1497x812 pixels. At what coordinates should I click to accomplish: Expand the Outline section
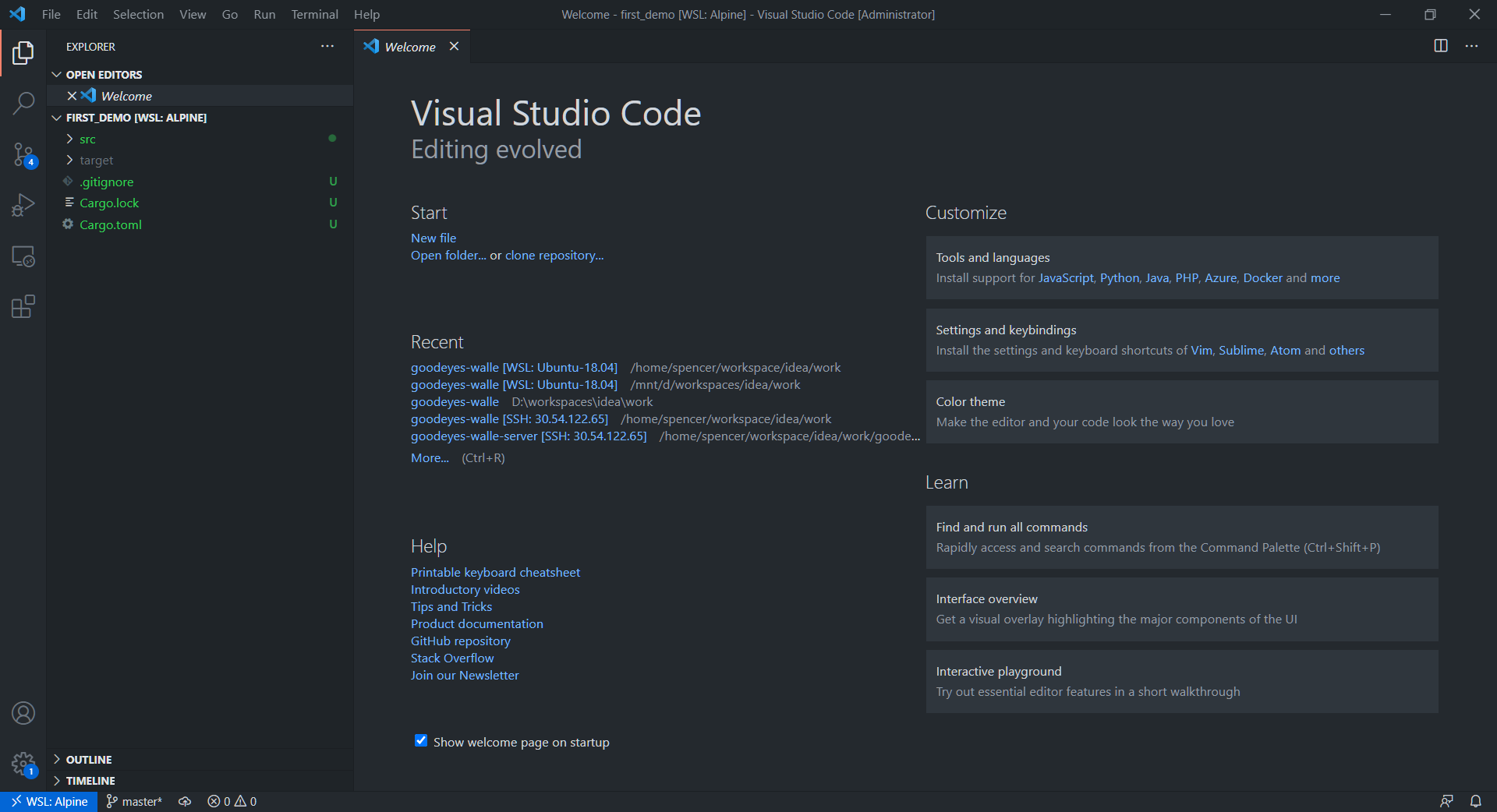(x=56, y=759)
